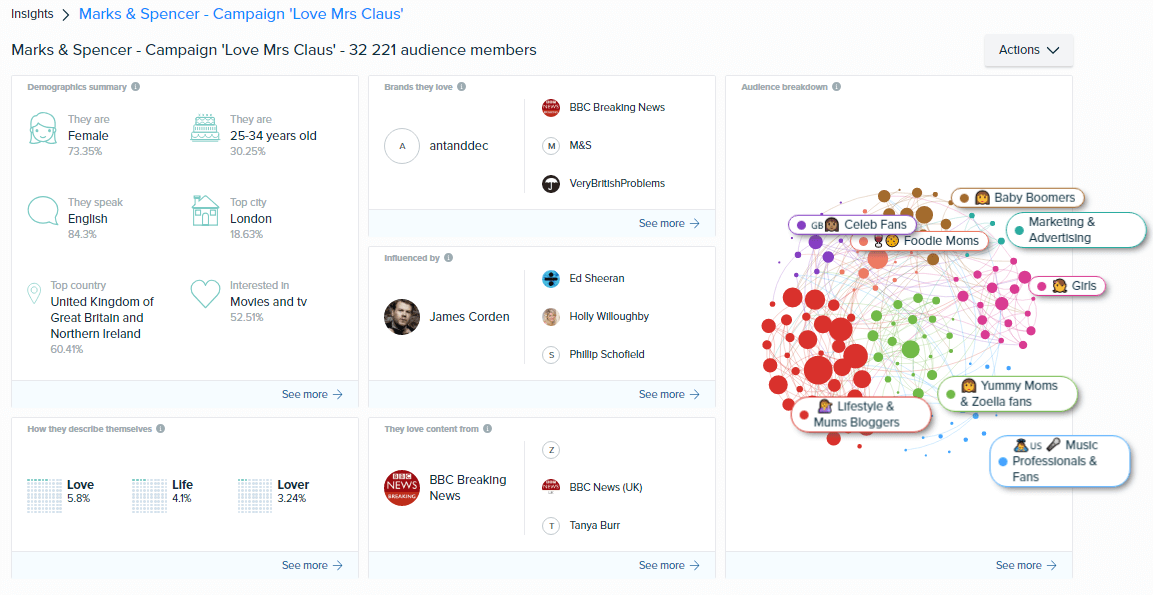Show info for Brands they love
1153x595 pixels.
462,87
